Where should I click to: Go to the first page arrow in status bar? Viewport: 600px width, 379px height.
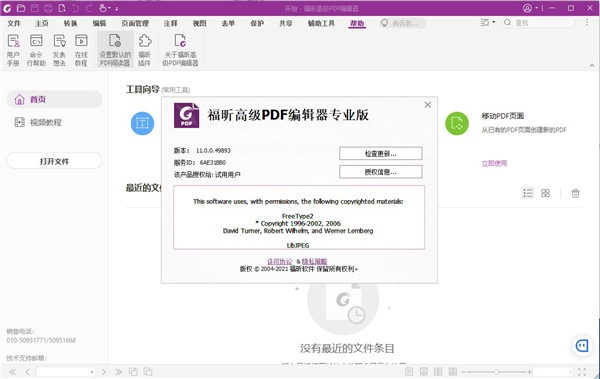tap(13, 372)
